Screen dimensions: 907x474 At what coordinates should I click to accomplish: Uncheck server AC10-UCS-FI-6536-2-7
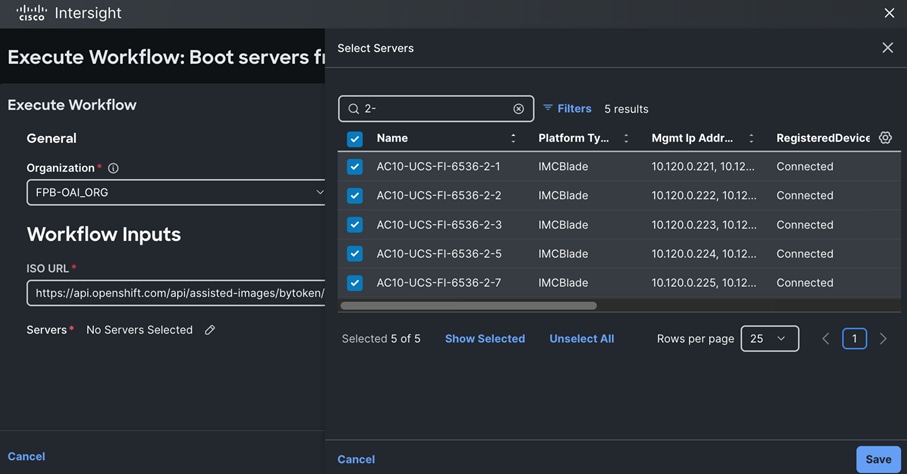click(355, 283)
